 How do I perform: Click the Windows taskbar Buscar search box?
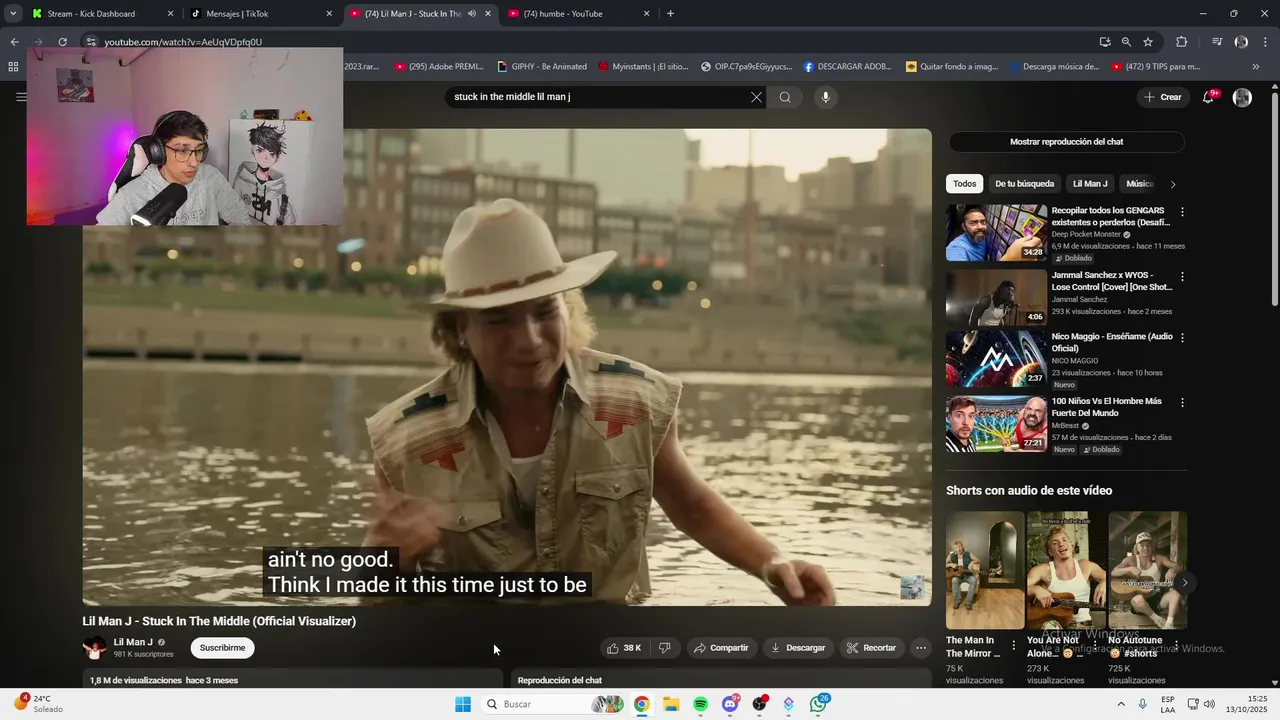tap(553, 704)
